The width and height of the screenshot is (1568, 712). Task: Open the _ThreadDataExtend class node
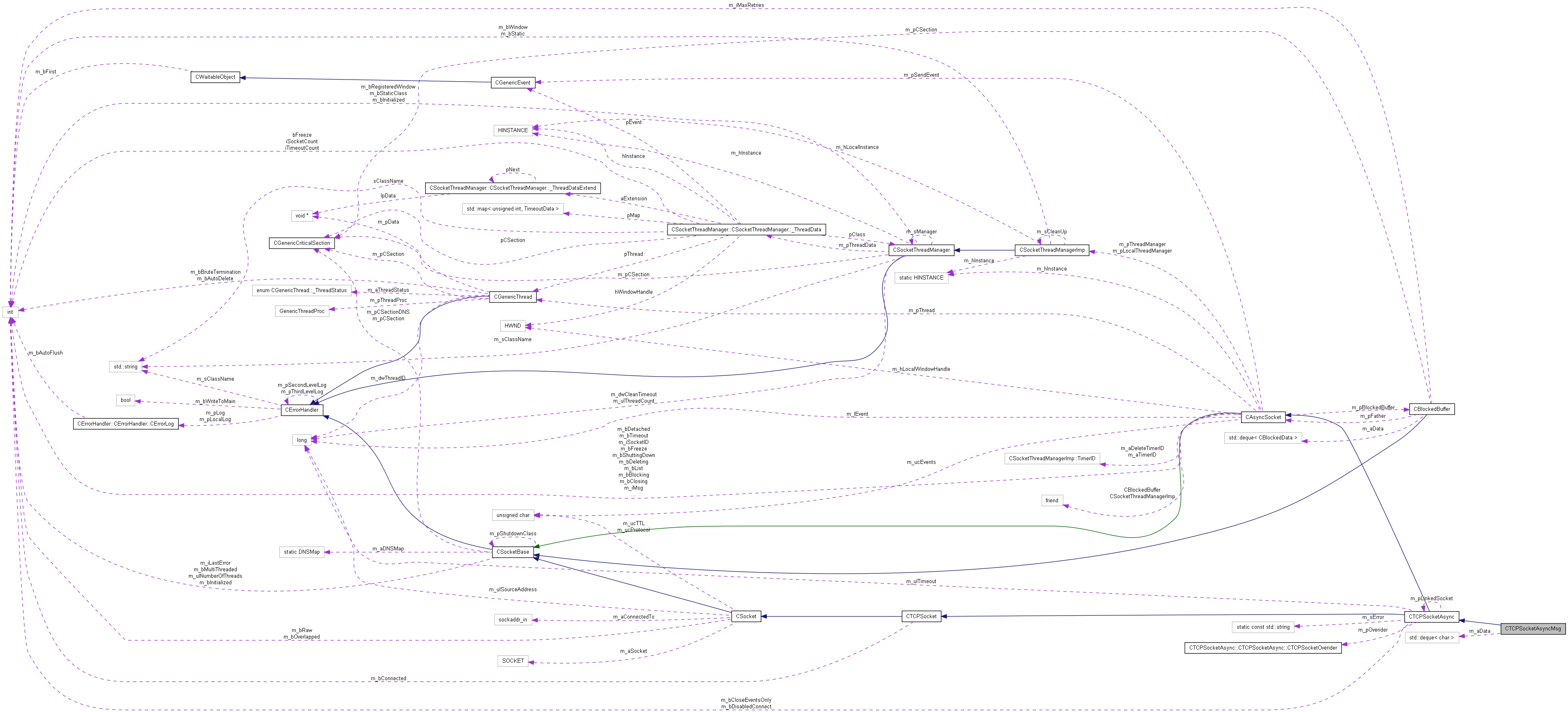512,188
